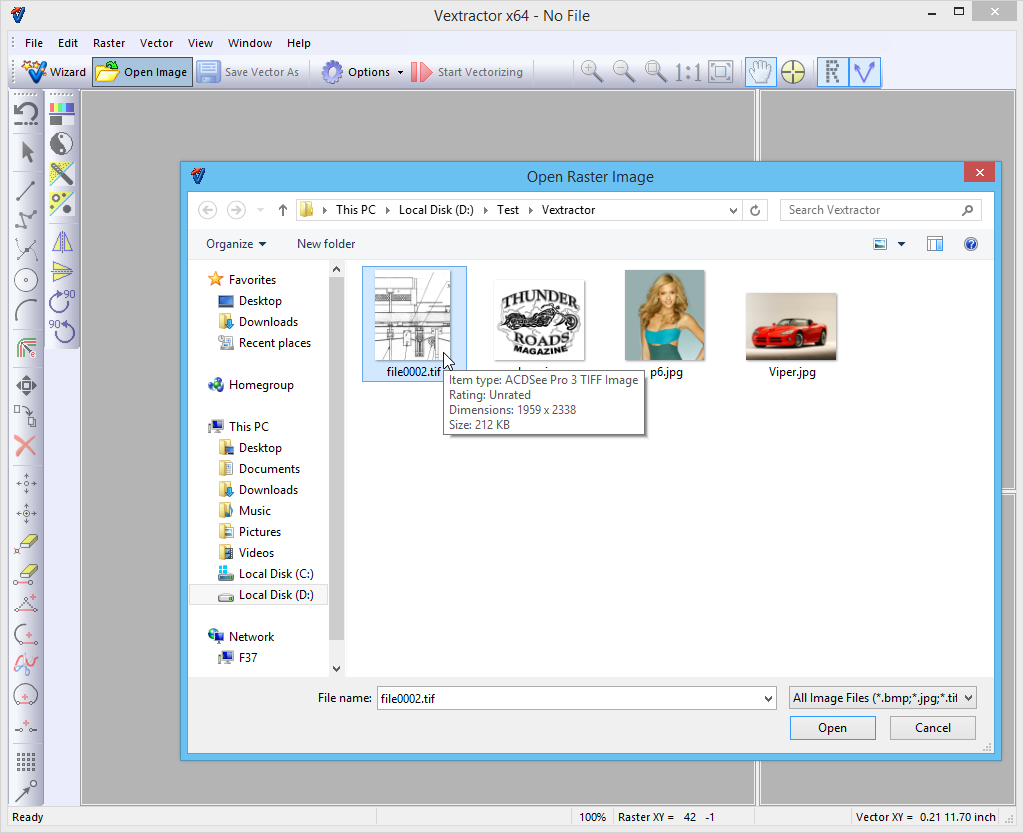Open the Raster menu
Screen dimensions: 1024x833
click(x=109, y=43)
